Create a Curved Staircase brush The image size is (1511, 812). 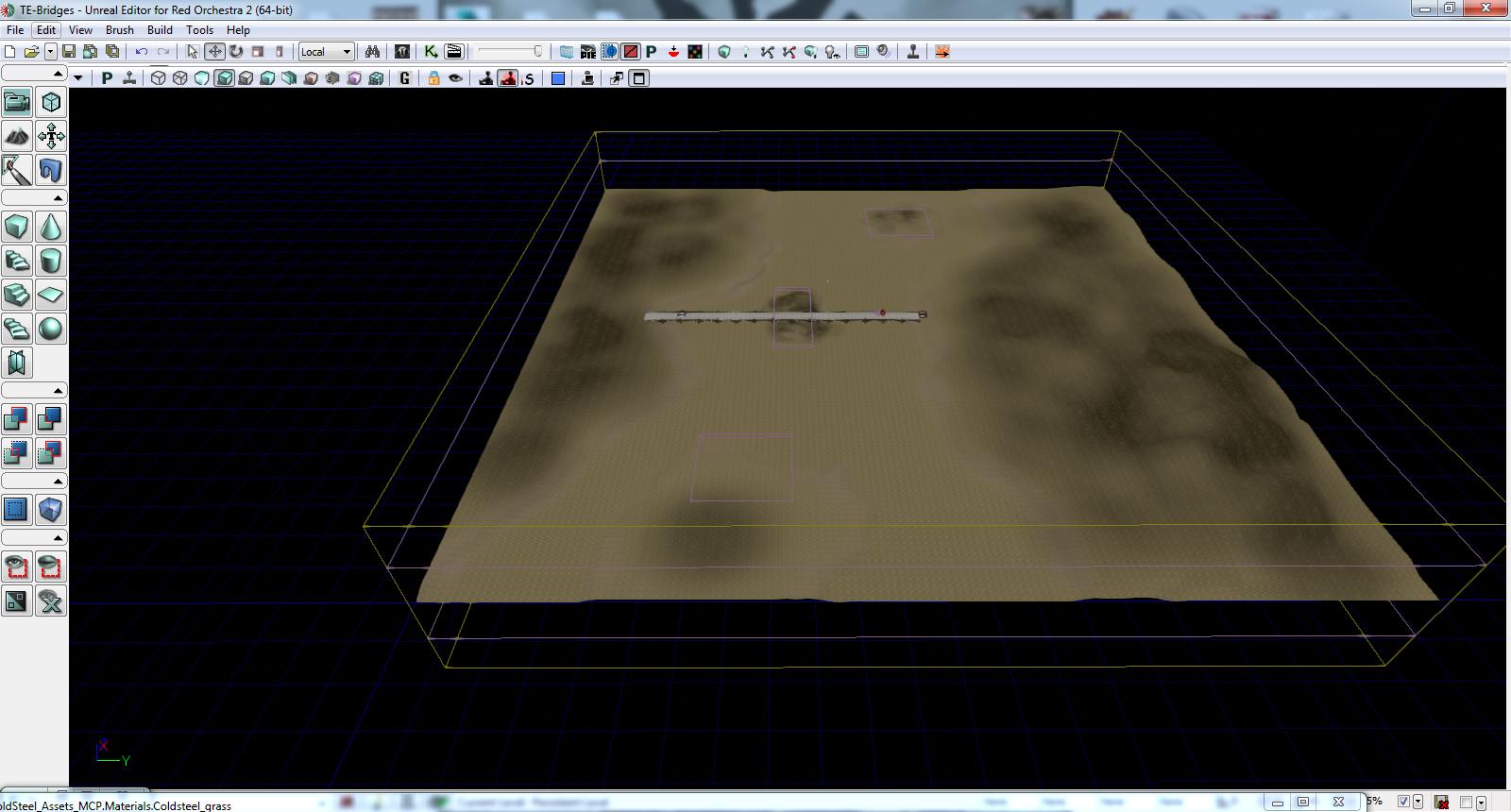coord(17,261)
